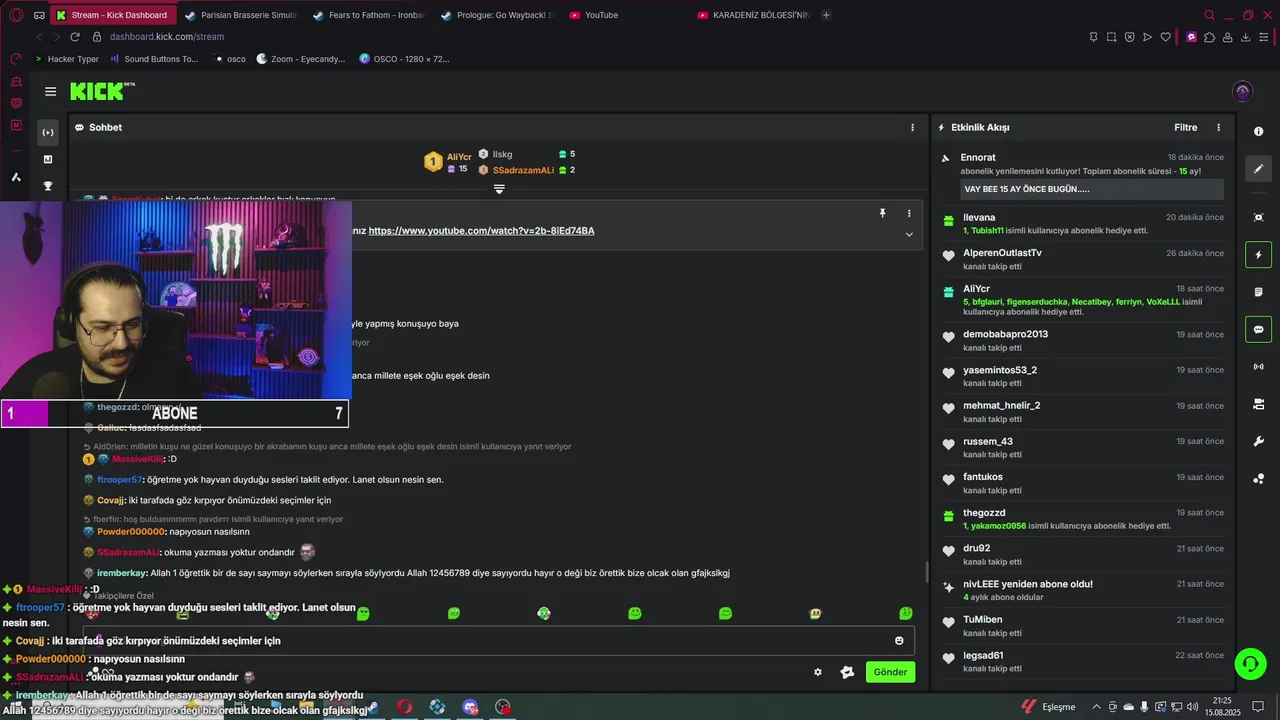Open browser extensions puzzle icon
The width and height of the screenshot is (1280, 720).
[x=1209, y=37]
